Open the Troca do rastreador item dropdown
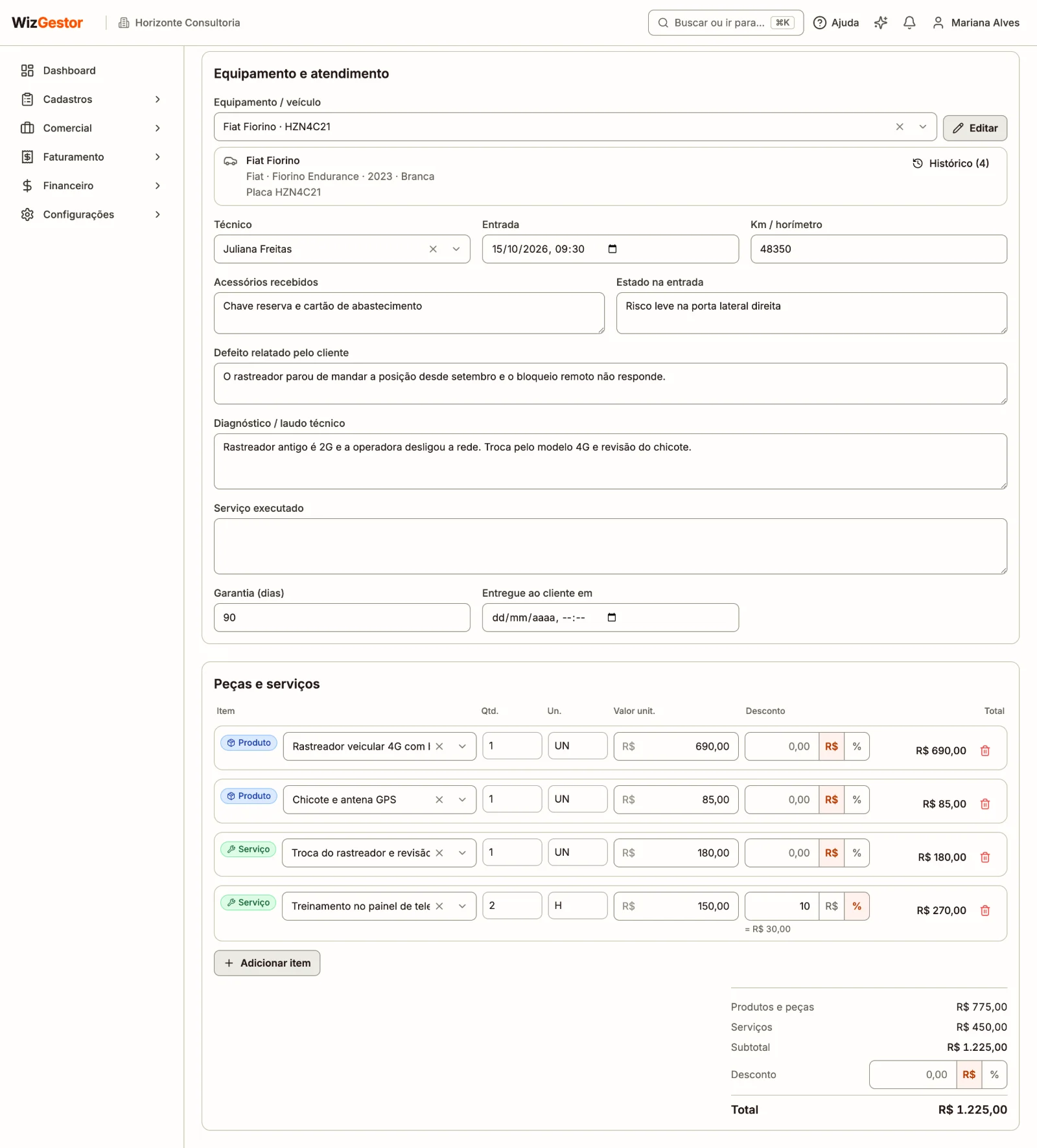 coord(462,853)
